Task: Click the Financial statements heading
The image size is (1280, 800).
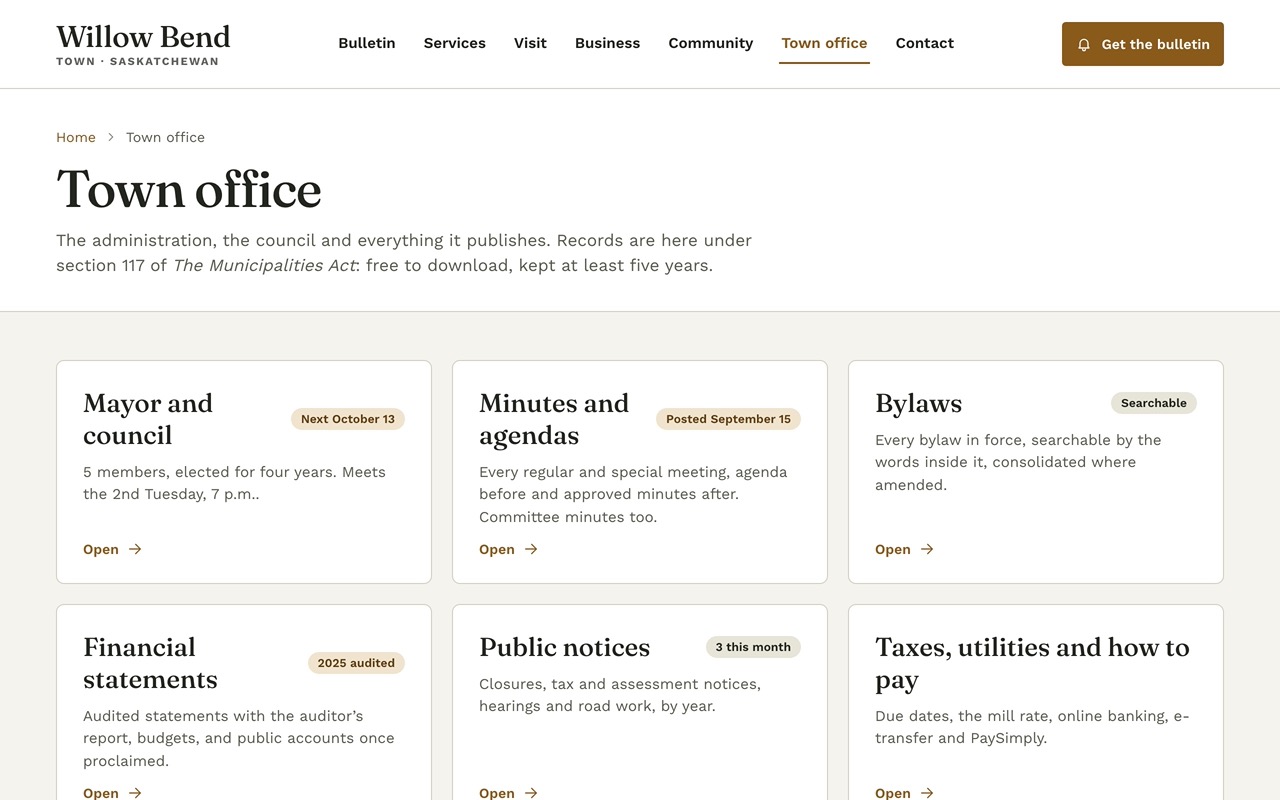Action: [150, 663]
